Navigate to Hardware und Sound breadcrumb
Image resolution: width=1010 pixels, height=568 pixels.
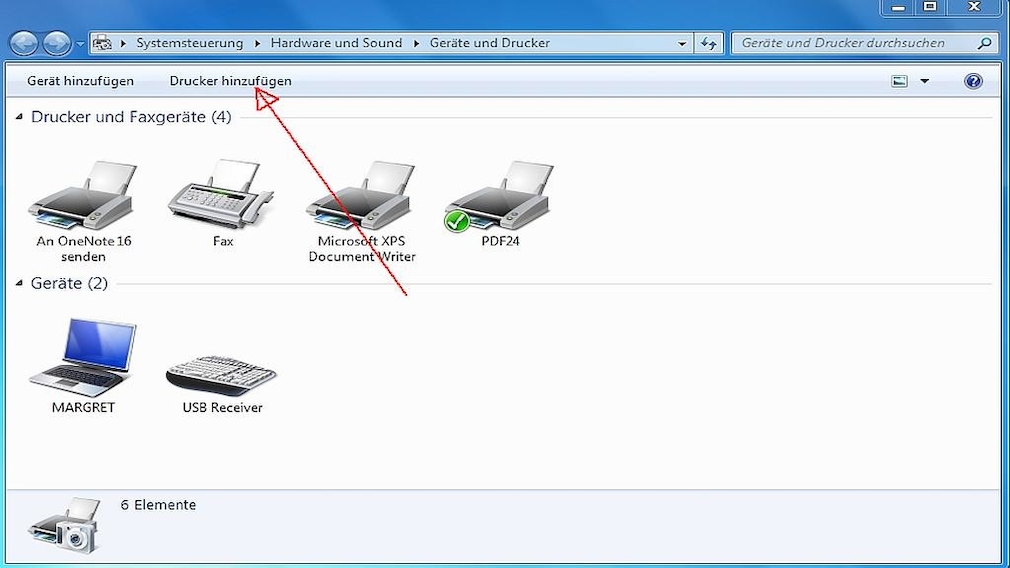336,43
